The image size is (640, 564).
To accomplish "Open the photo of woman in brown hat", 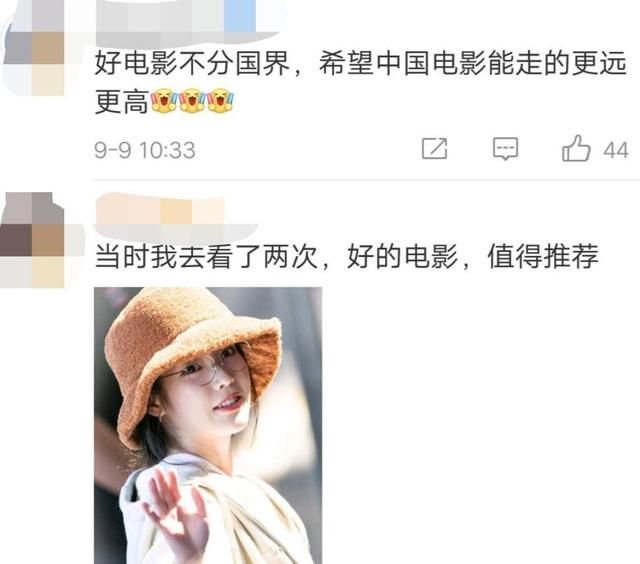I will coord(208,425).
